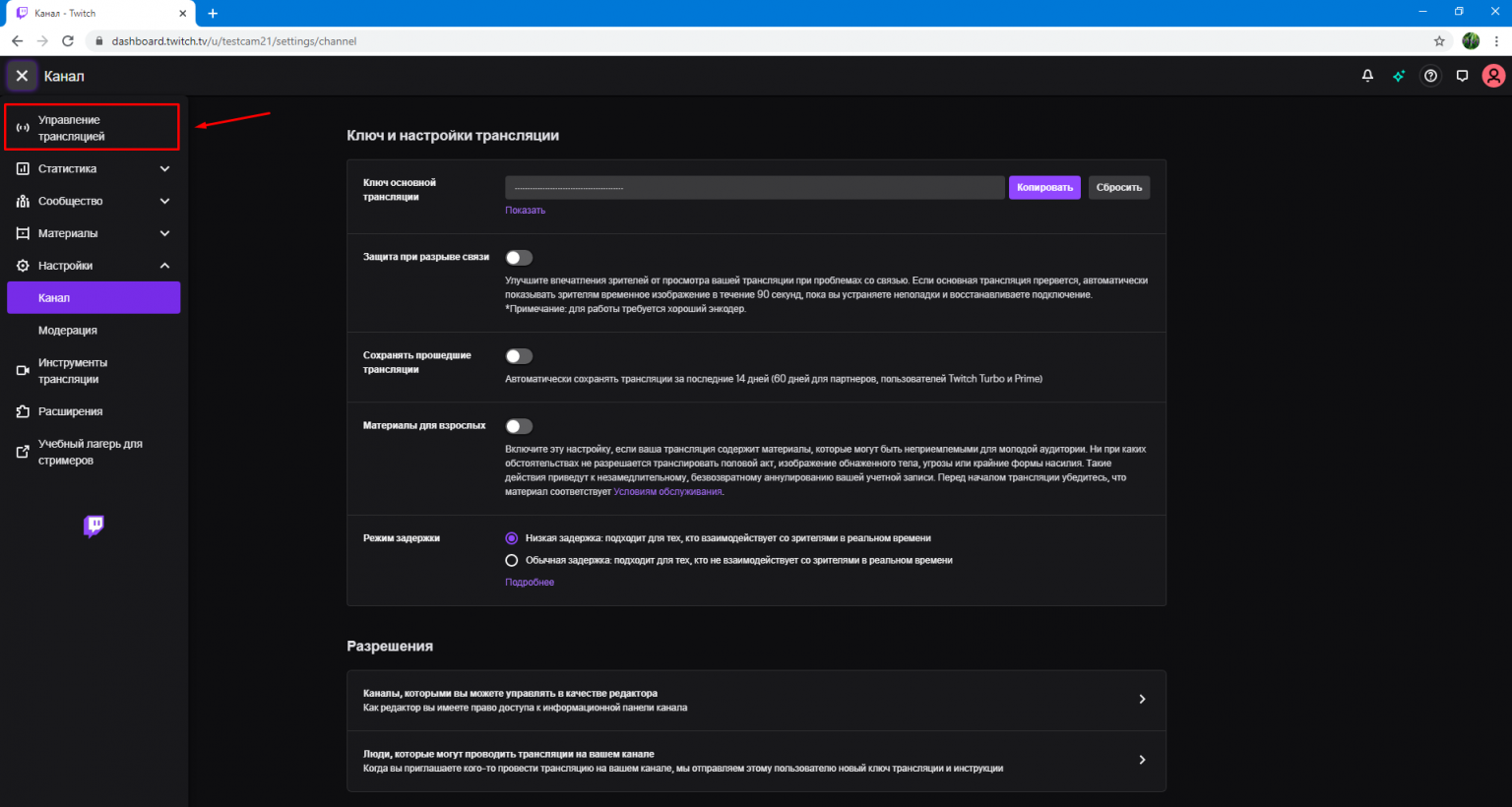Enable Сохранять прошедшие трансляции switch
The width and height of the screenshot is (1512, 807).
pyautogui.click(x=519, y=356)
